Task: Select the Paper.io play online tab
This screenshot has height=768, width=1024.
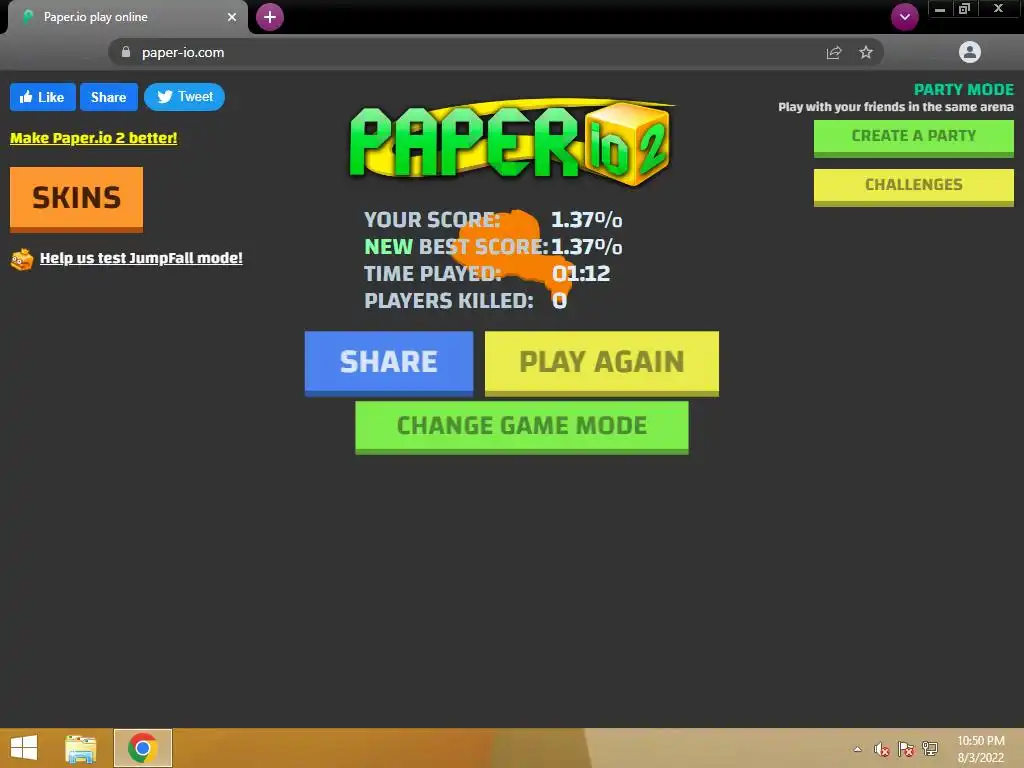Action: [127, 17]
